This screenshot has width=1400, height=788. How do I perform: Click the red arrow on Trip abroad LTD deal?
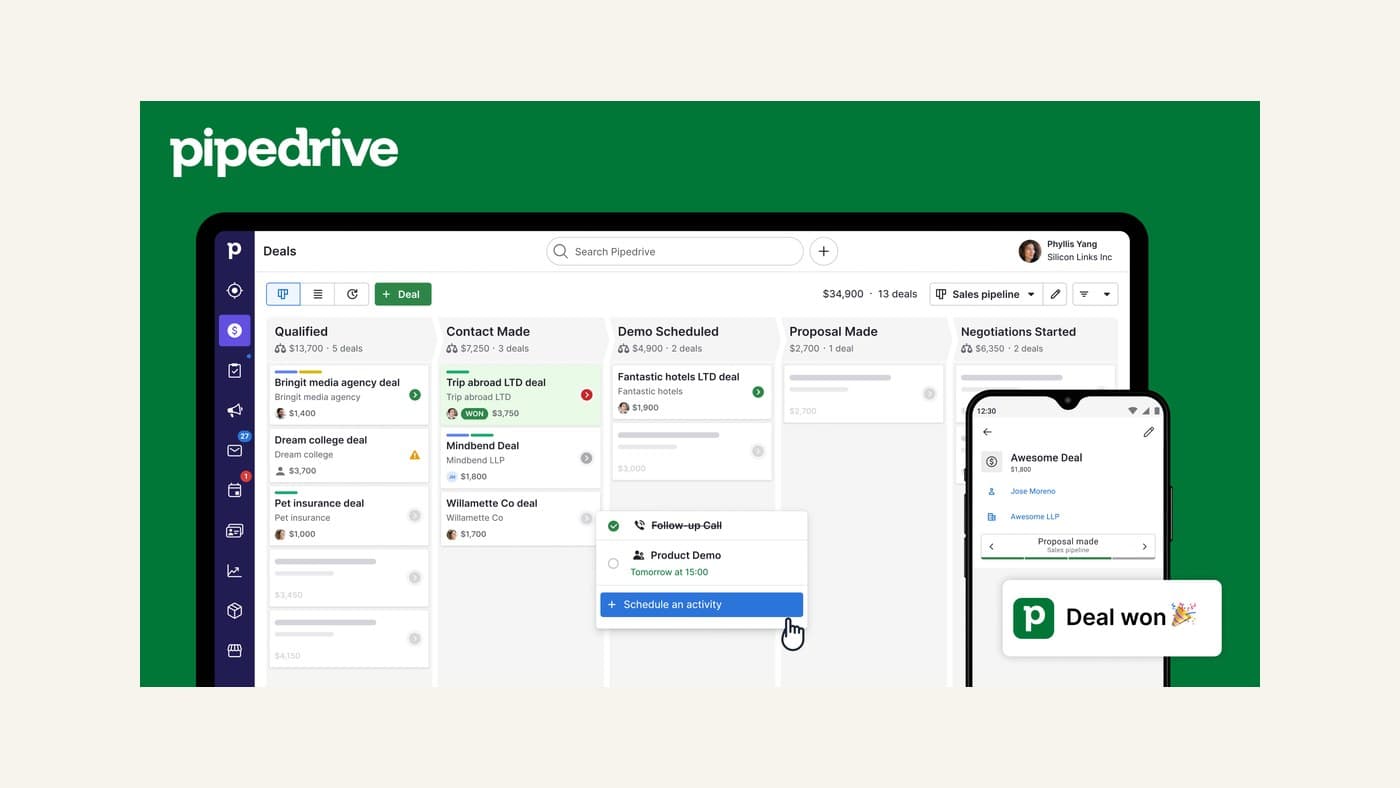point(587,395)
